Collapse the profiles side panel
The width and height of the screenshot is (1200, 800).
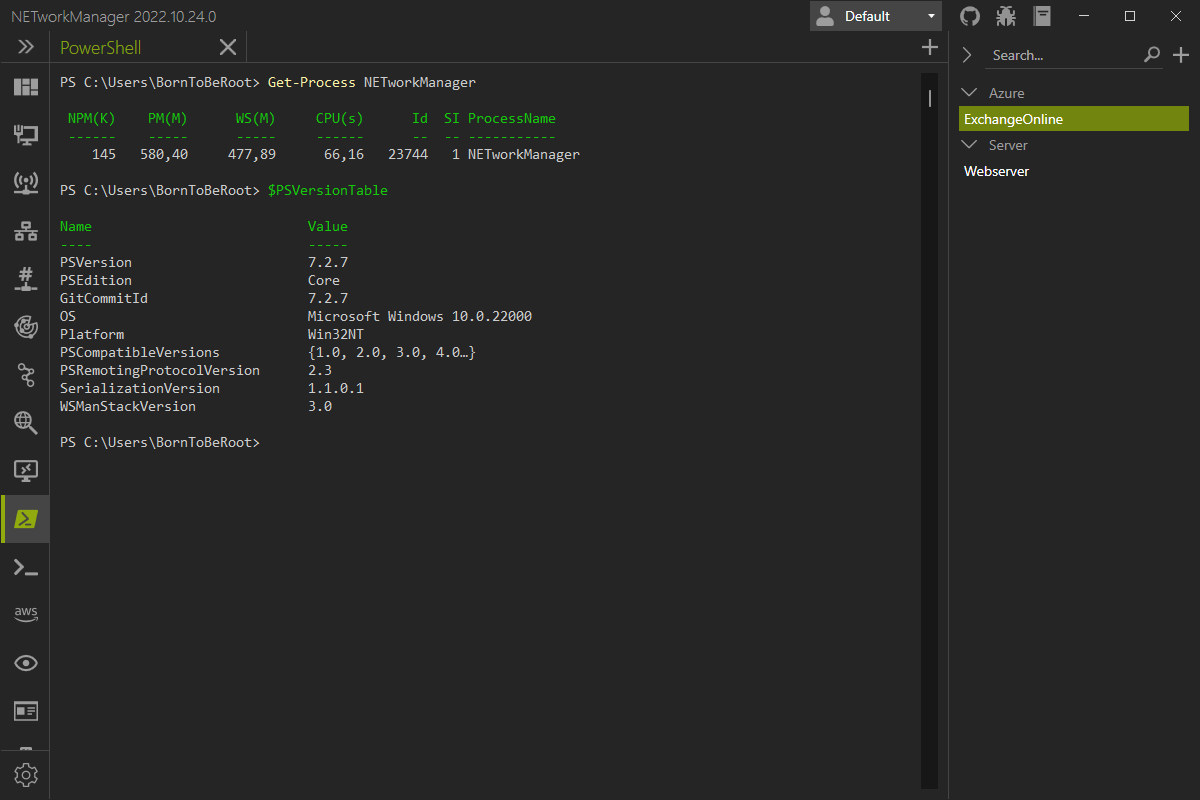pyautogui.click(x=967, y=55)
